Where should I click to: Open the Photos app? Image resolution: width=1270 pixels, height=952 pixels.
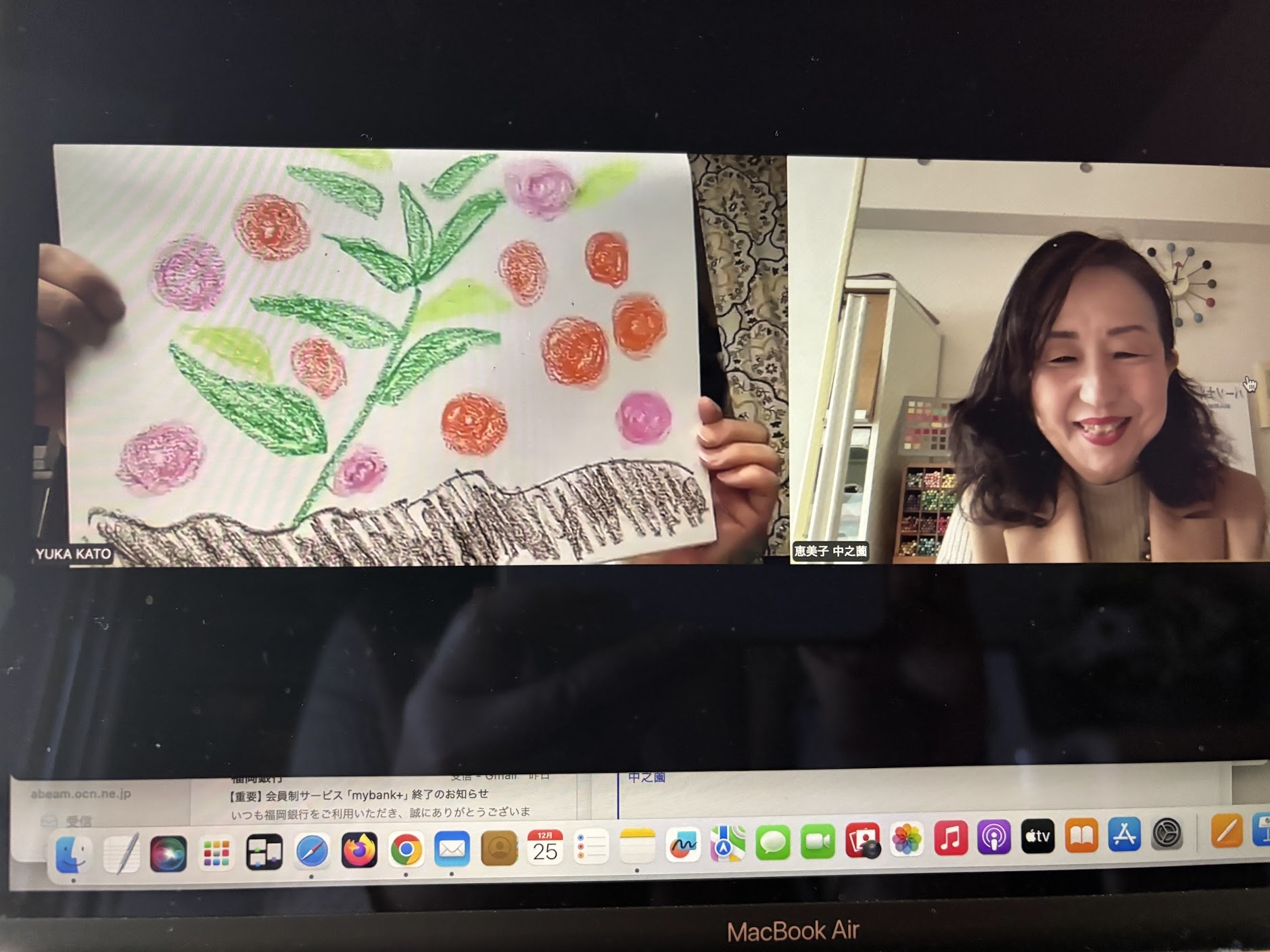[907, 840]
